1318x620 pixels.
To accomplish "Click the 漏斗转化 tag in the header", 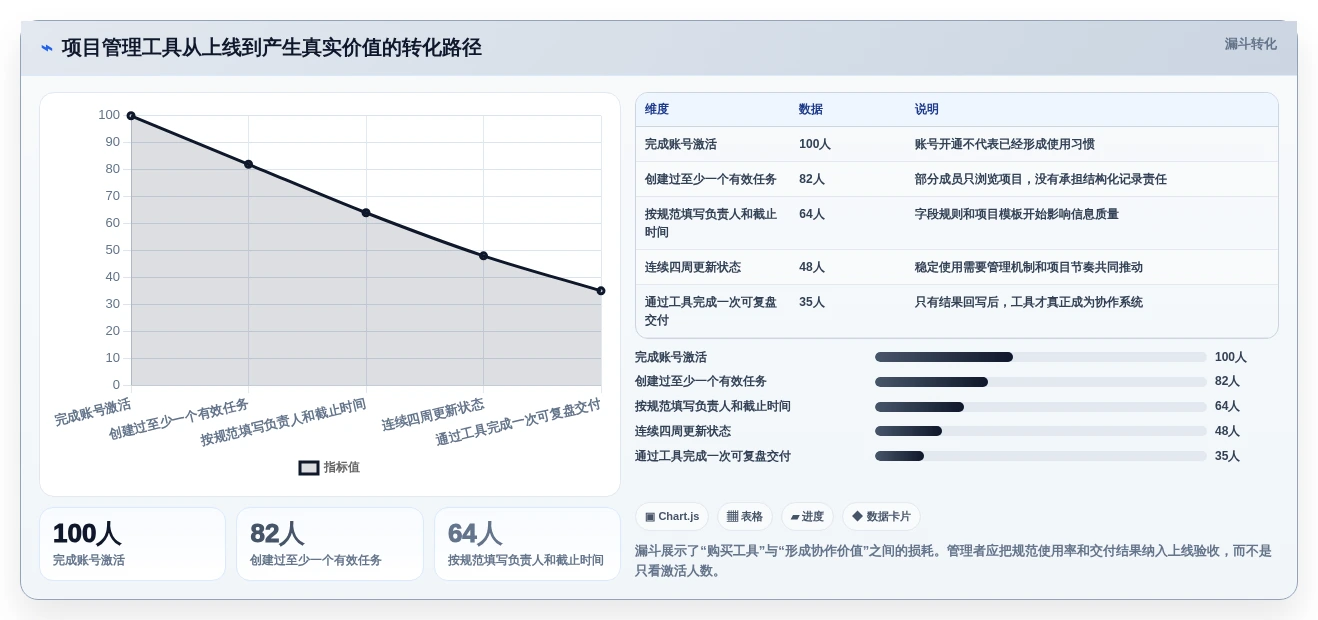I will (1250, 44).
